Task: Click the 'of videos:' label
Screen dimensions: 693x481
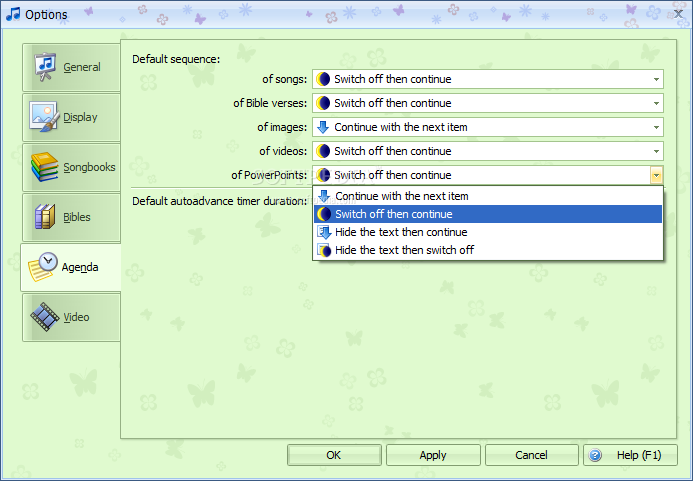Action: [x=283, y=151]
